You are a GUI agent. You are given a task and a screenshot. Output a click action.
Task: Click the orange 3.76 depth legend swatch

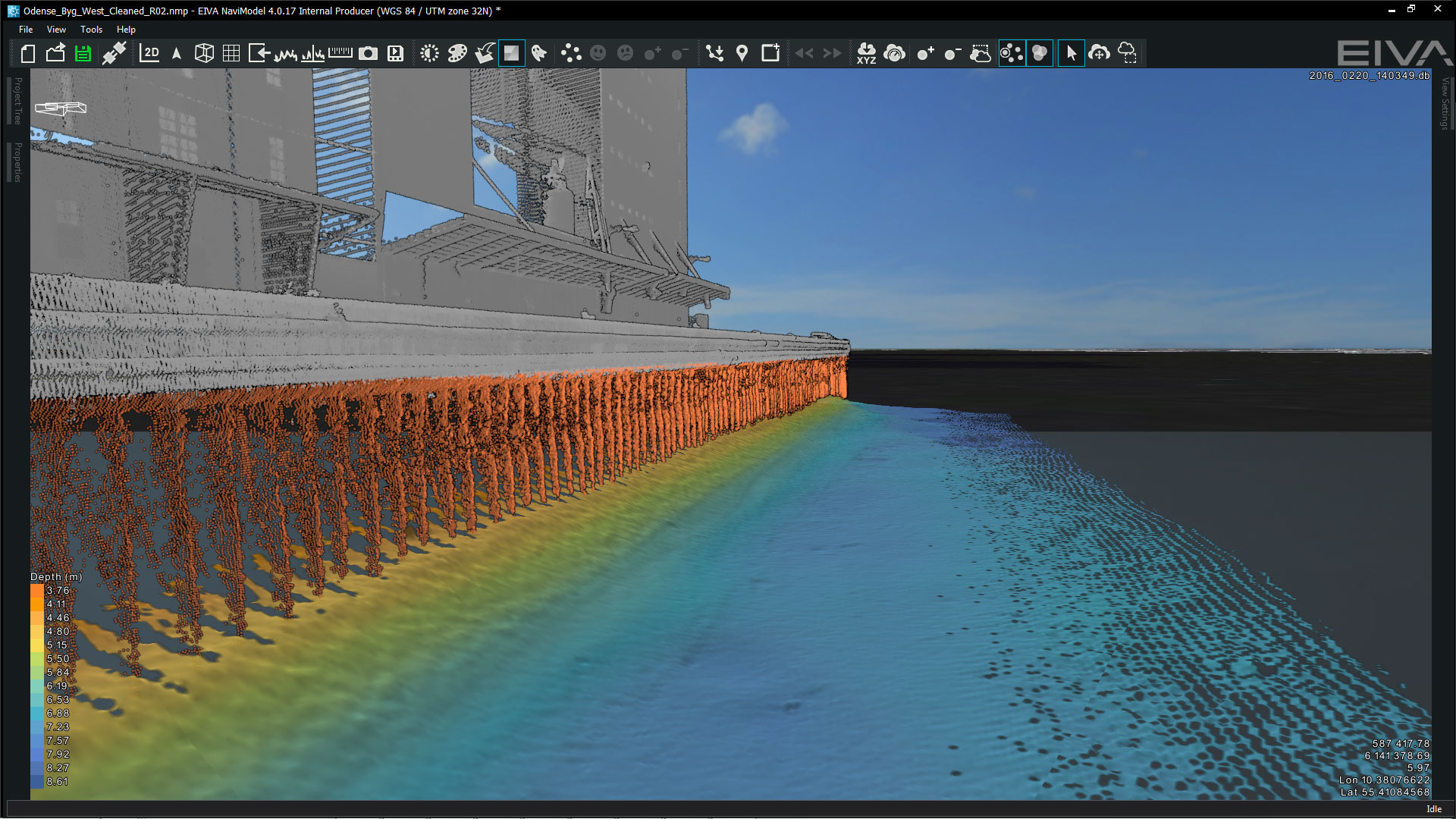(37, 591)
